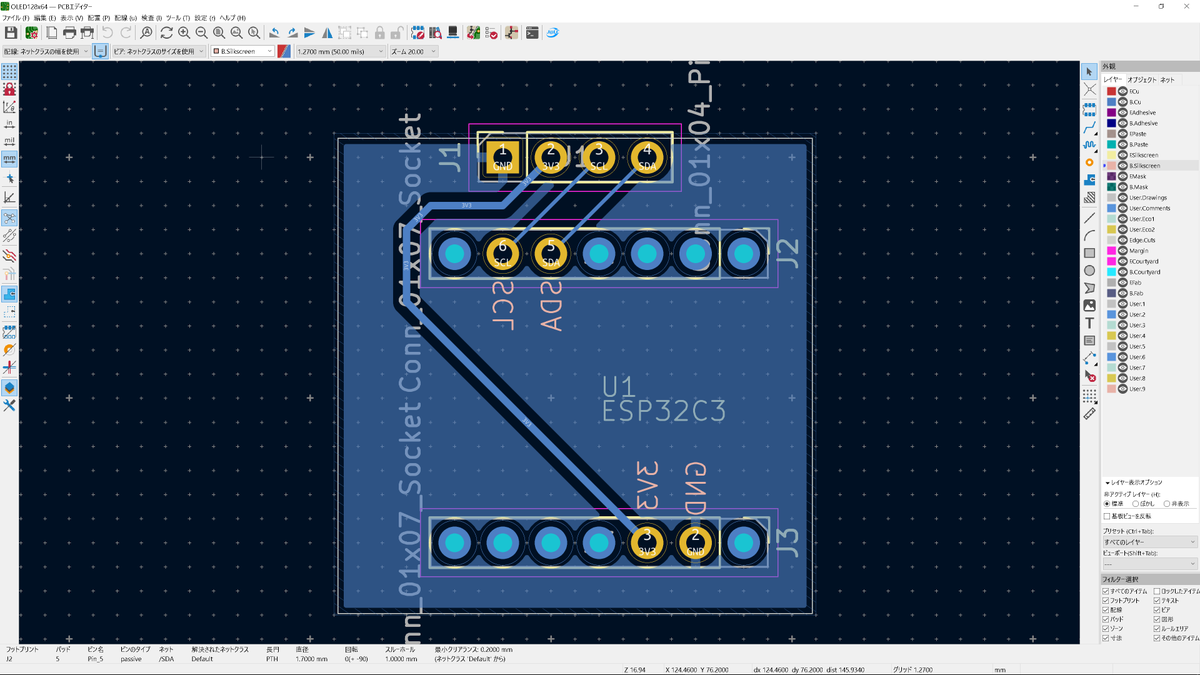Open the scripting console icon
This screenshot has width=1200, height=675.
pos(532,33)
